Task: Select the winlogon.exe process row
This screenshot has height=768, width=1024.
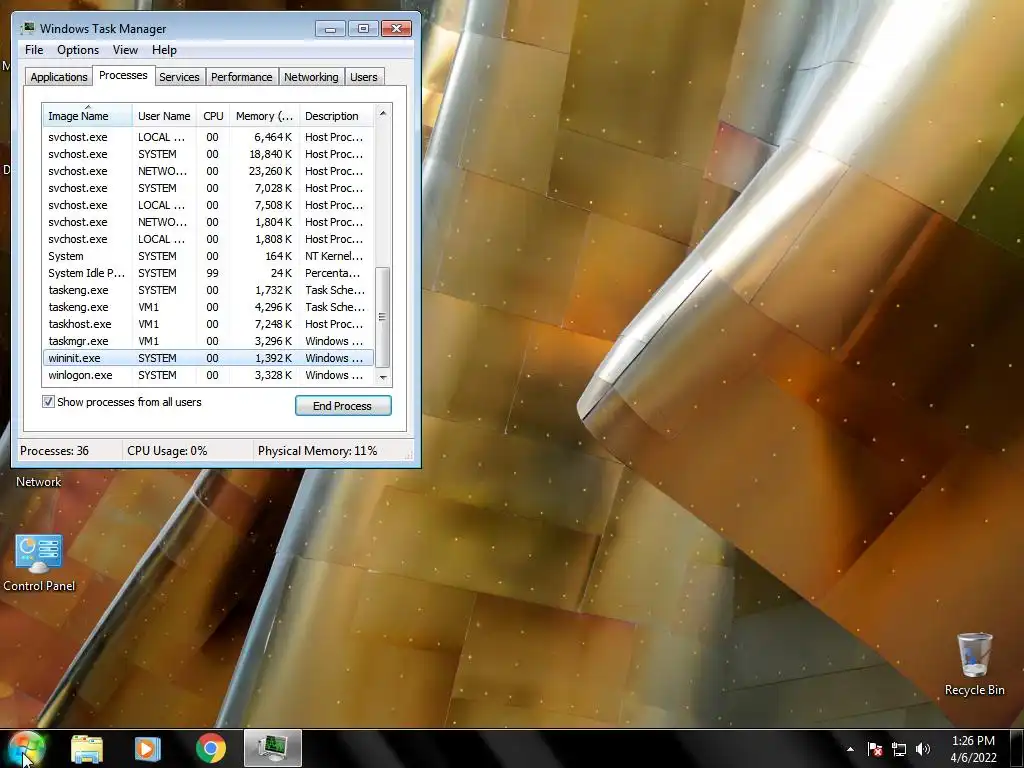Action: [x=208, y=375]
